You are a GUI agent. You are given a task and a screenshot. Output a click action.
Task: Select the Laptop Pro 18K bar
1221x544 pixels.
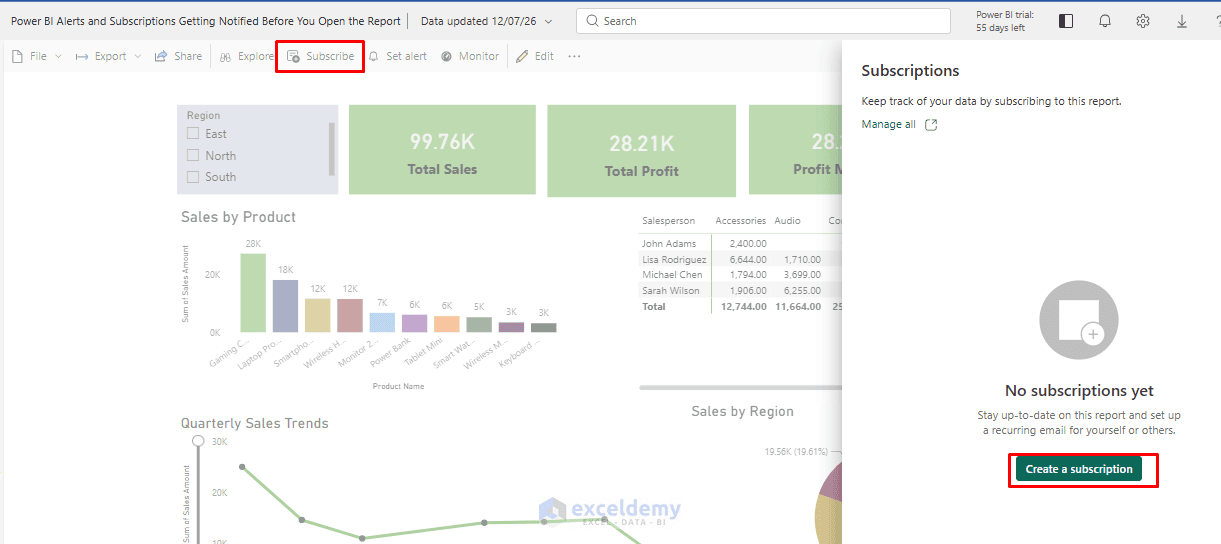point(285,306)
